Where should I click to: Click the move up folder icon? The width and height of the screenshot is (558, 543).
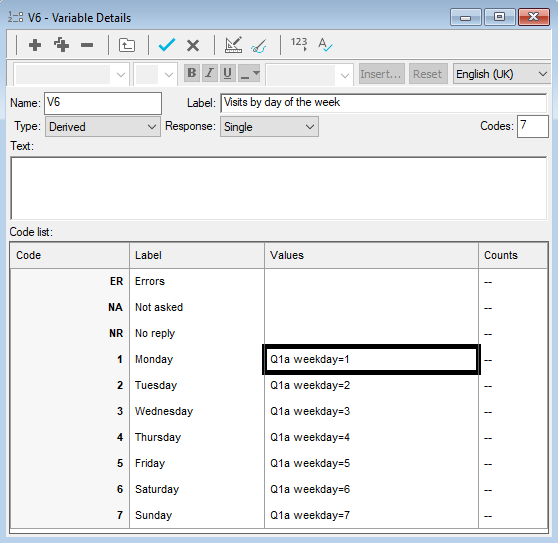click(127, 45)
